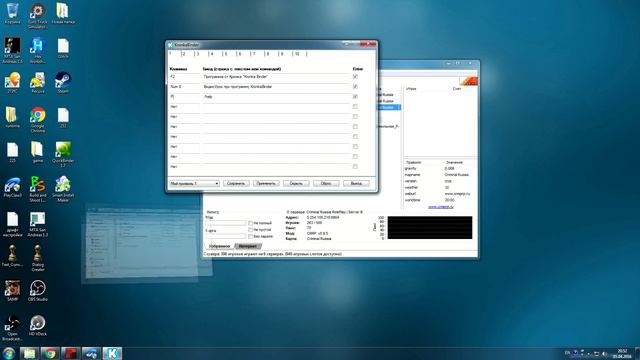Open 'Избранное' tab in SA-MP window
This screenshot has height=360, width=640.
coord(220,246)
